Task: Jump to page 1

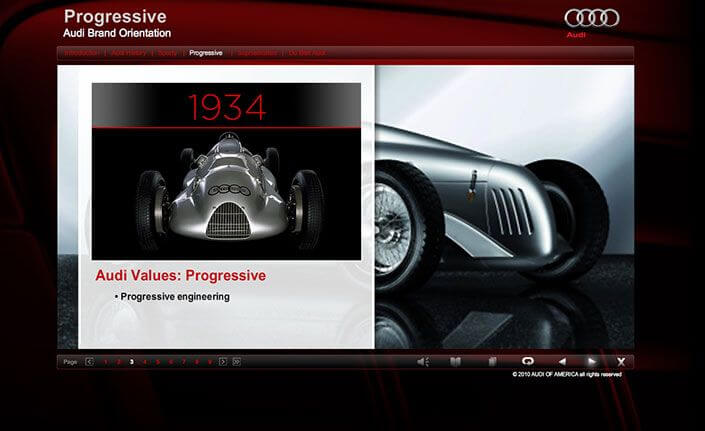Action: point(106,362)
